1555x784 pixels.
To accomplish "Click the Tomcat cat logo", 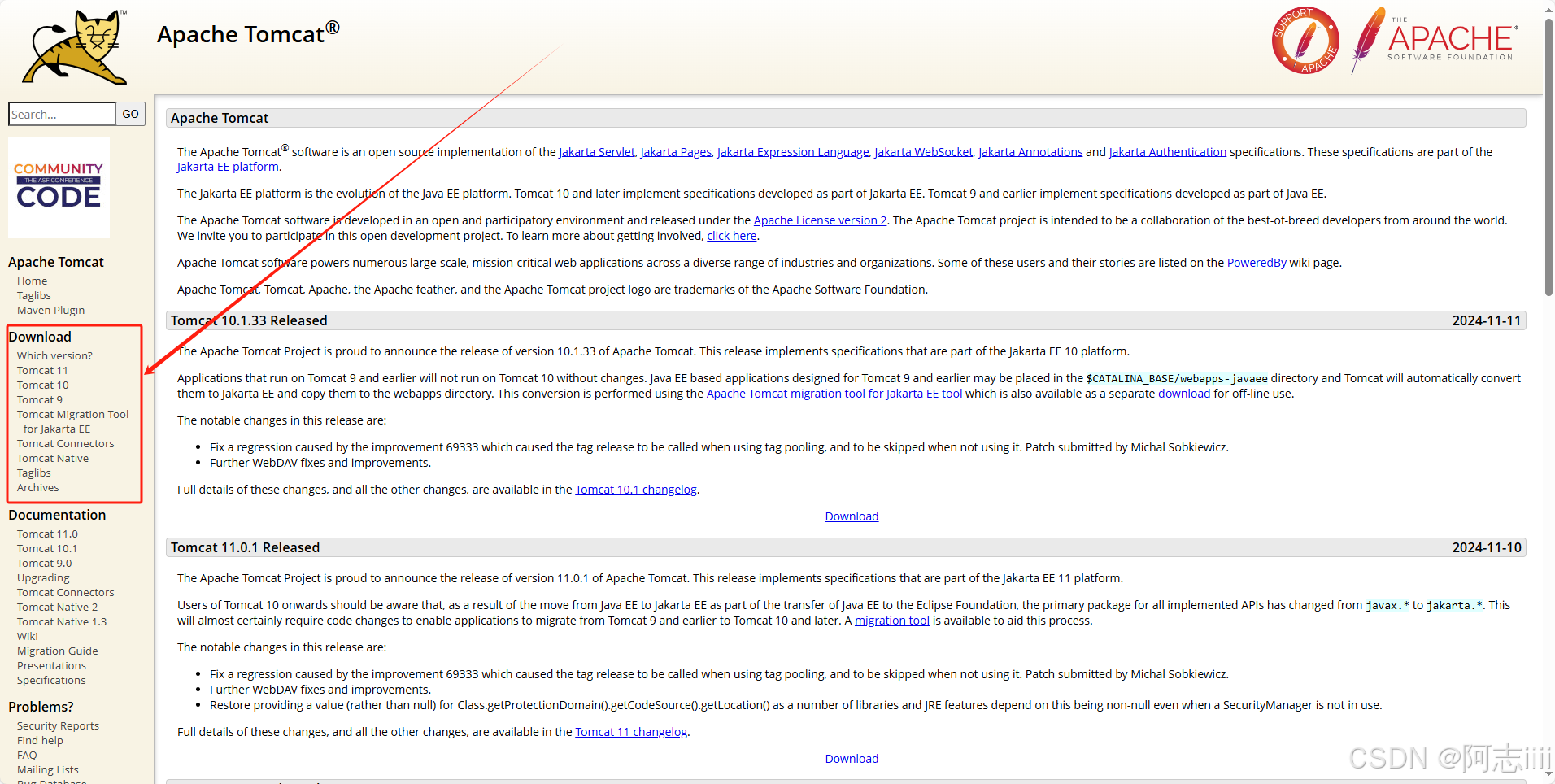I will 76,47.
